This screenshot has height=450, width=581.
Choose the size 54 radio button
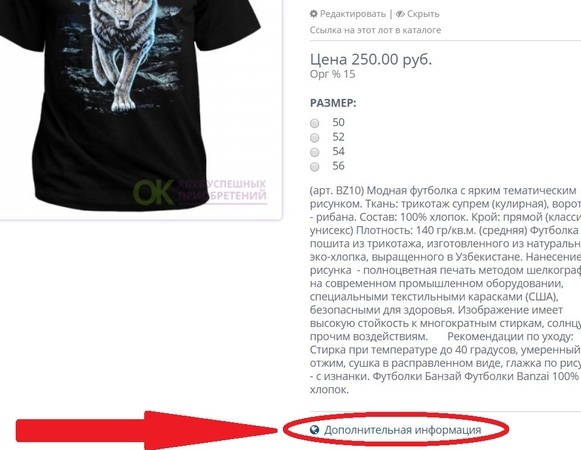[x=315, y=152]
